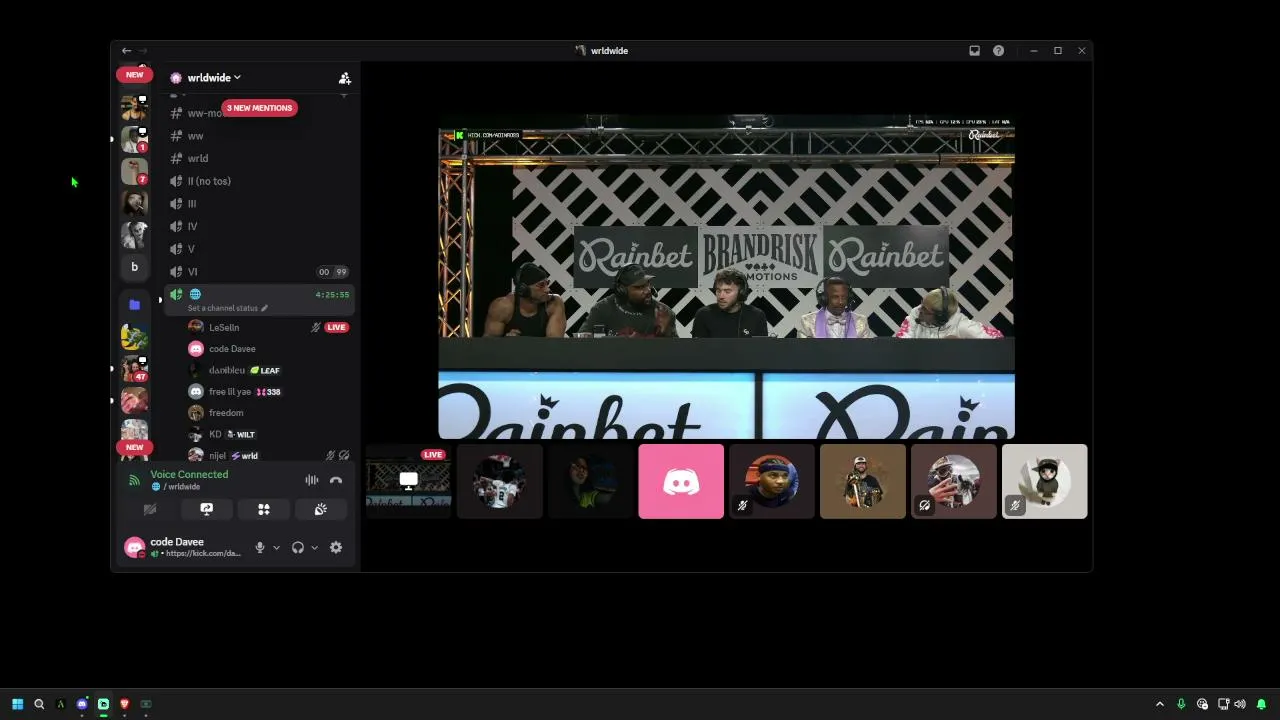
Task: Disconnect from voice with the hang-up icon
Action: 336,481
